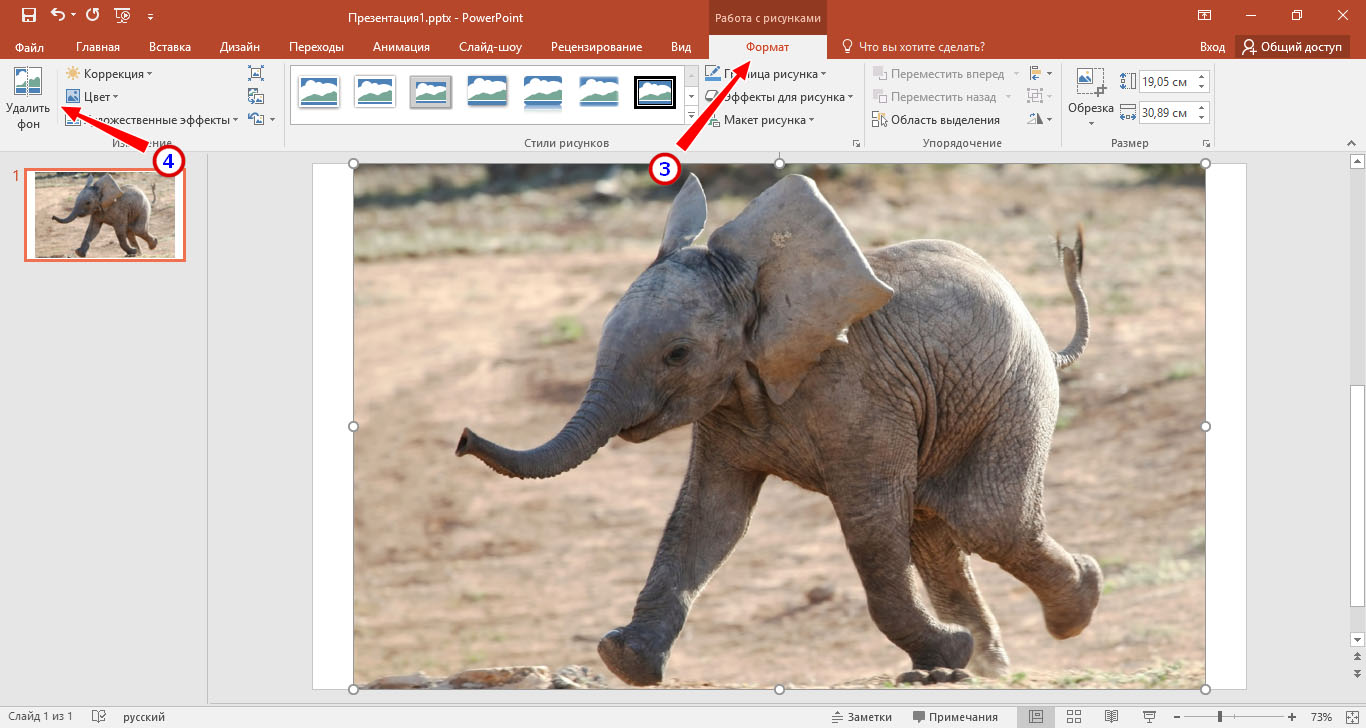The width and height of the screenshot is (1366, 728).
Task: Open the Цвет dropdown
Action: (x=92, y=97)
